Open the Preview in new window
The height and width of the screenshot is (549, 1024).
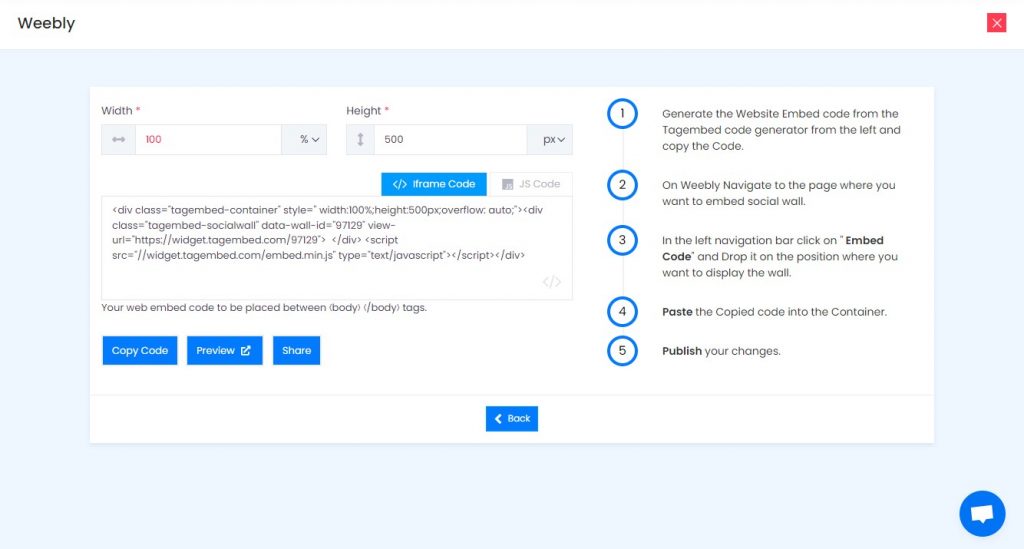(225, 351)
